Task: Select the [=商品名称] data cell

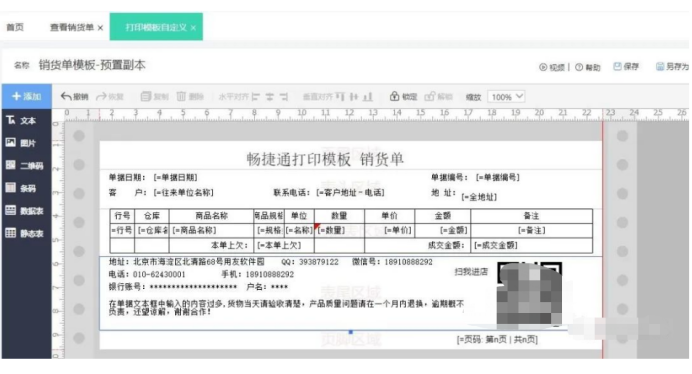Action: click(211, 230)
